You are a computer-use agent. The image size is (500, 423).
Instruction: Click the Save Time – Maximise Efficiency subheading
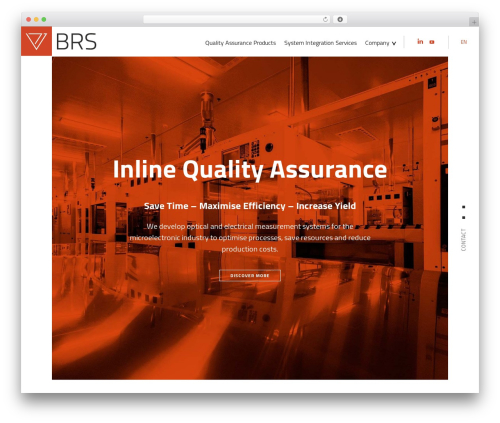coord(250,206)
